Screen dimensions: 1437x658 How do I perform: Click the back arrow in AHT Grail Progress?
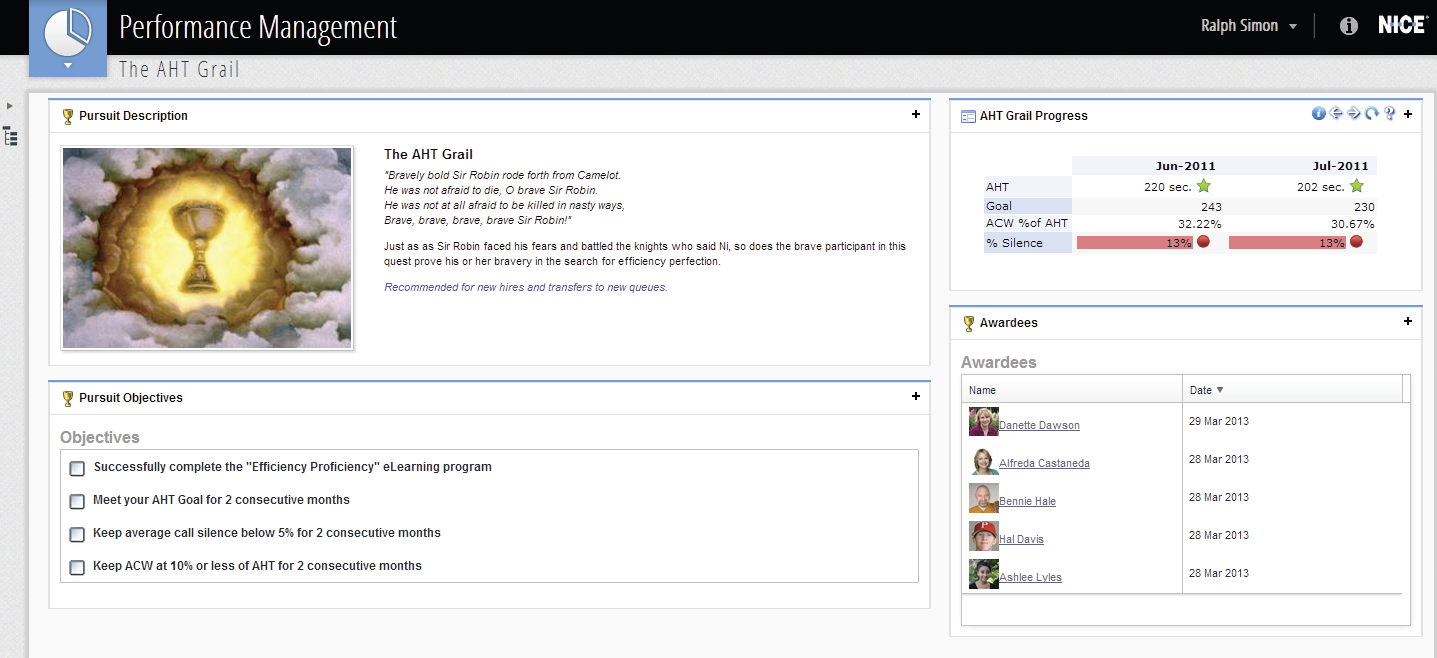[1336, 114]
